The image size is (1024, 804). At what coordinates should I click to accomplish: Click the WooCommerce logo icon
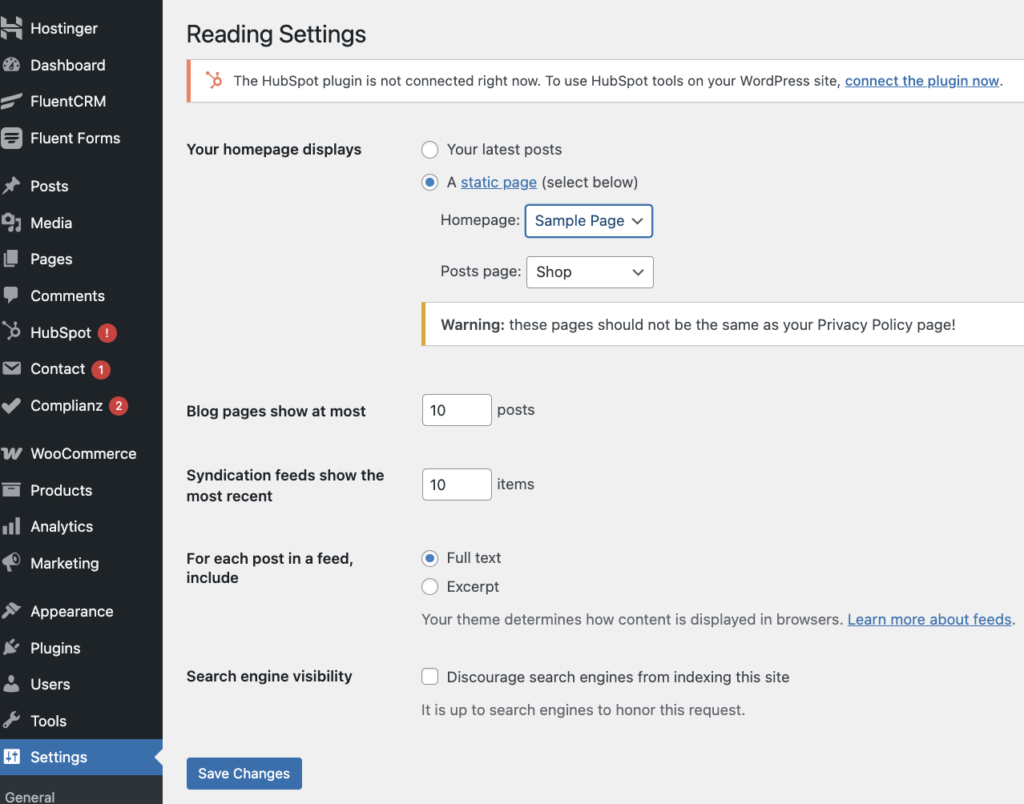tap(11, 453)
